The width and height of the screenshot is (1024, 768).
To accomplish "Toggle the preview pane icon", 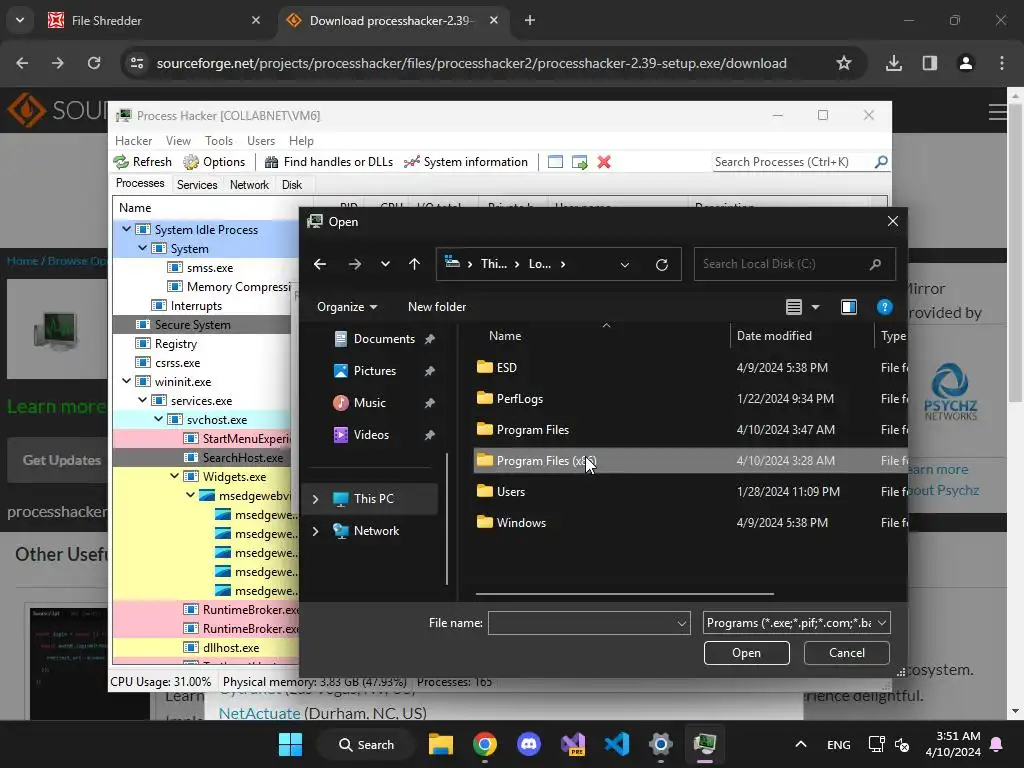I will click(x=849, y=307).
